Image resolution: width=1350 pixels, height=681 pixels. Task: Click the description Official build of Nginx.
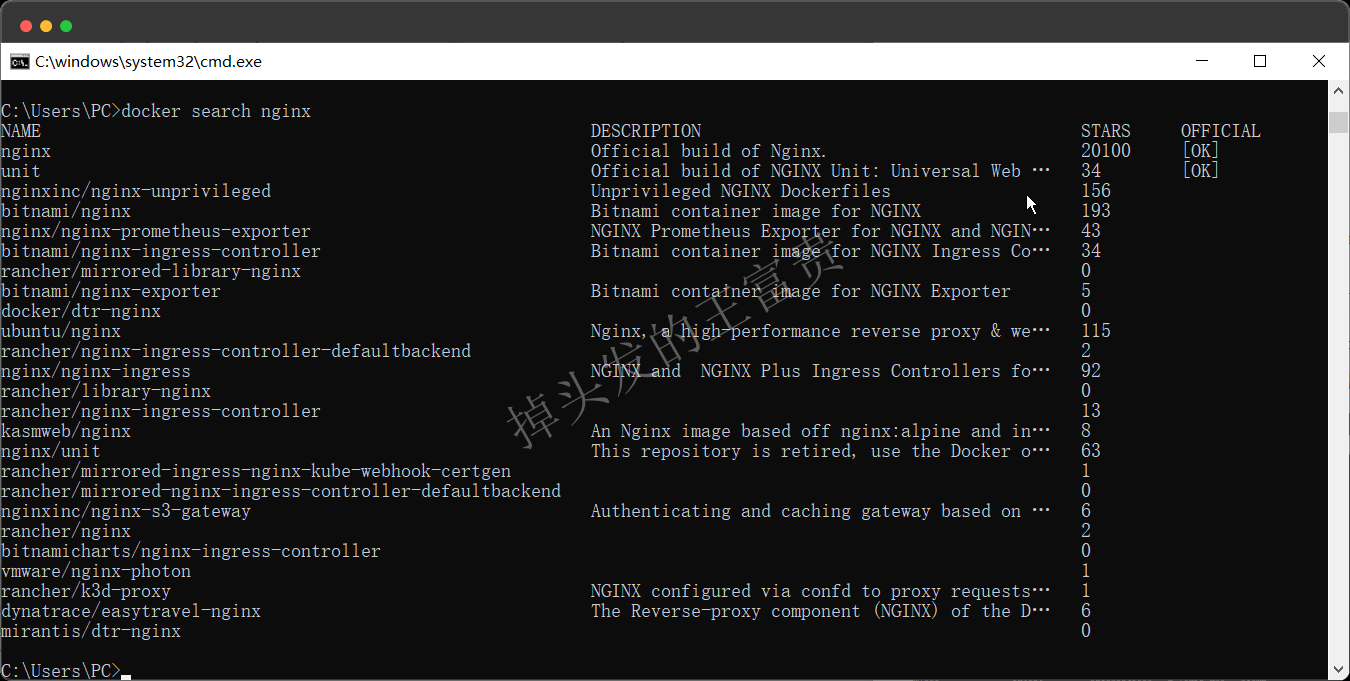(709, 151)
